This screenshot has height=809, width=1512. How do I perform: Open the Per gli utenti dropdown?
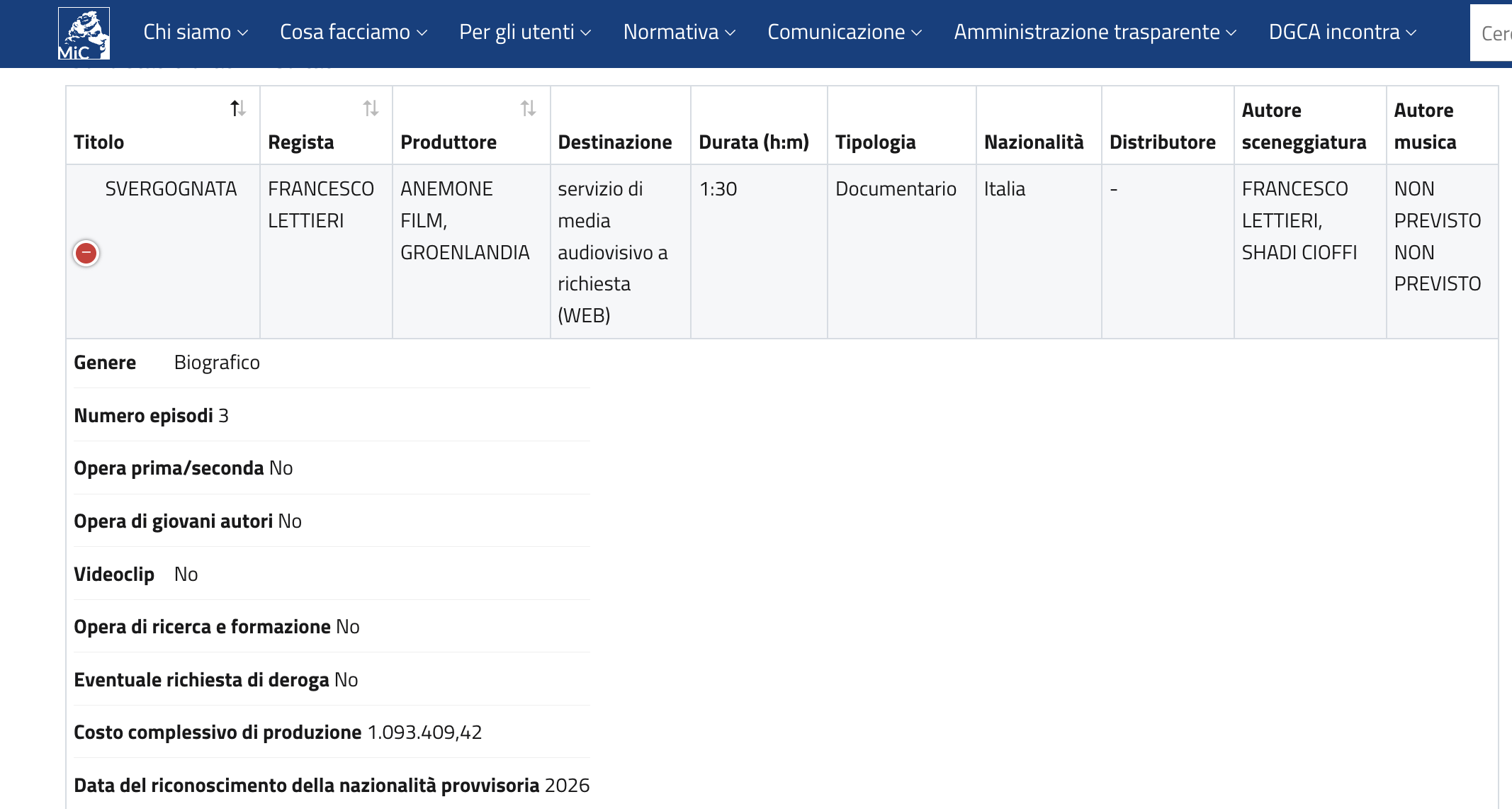tap(525, 32)
